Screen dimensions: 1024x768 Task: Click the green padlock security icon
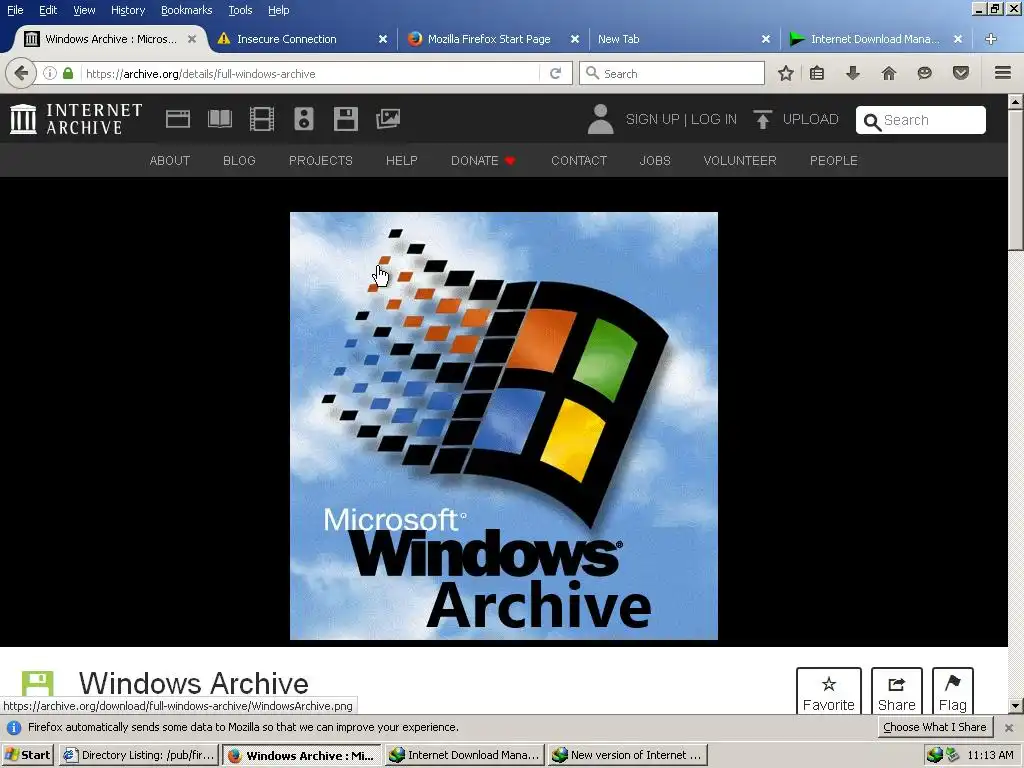point(68,73)
